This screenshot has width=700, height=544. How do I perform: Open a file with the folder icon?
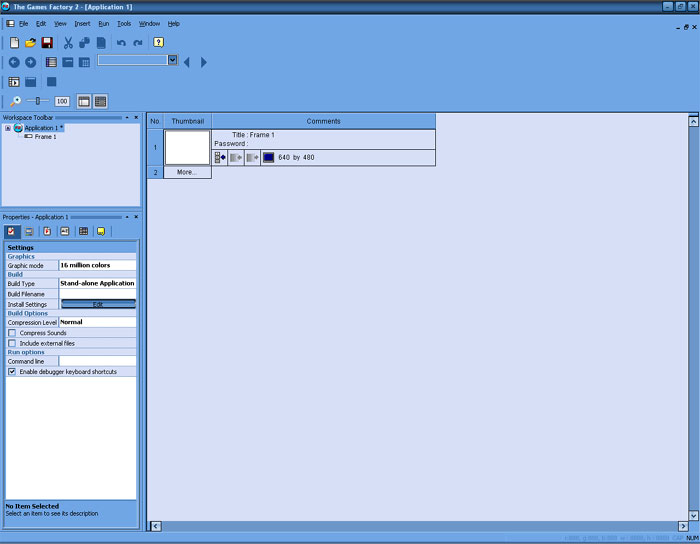(30, 42)
